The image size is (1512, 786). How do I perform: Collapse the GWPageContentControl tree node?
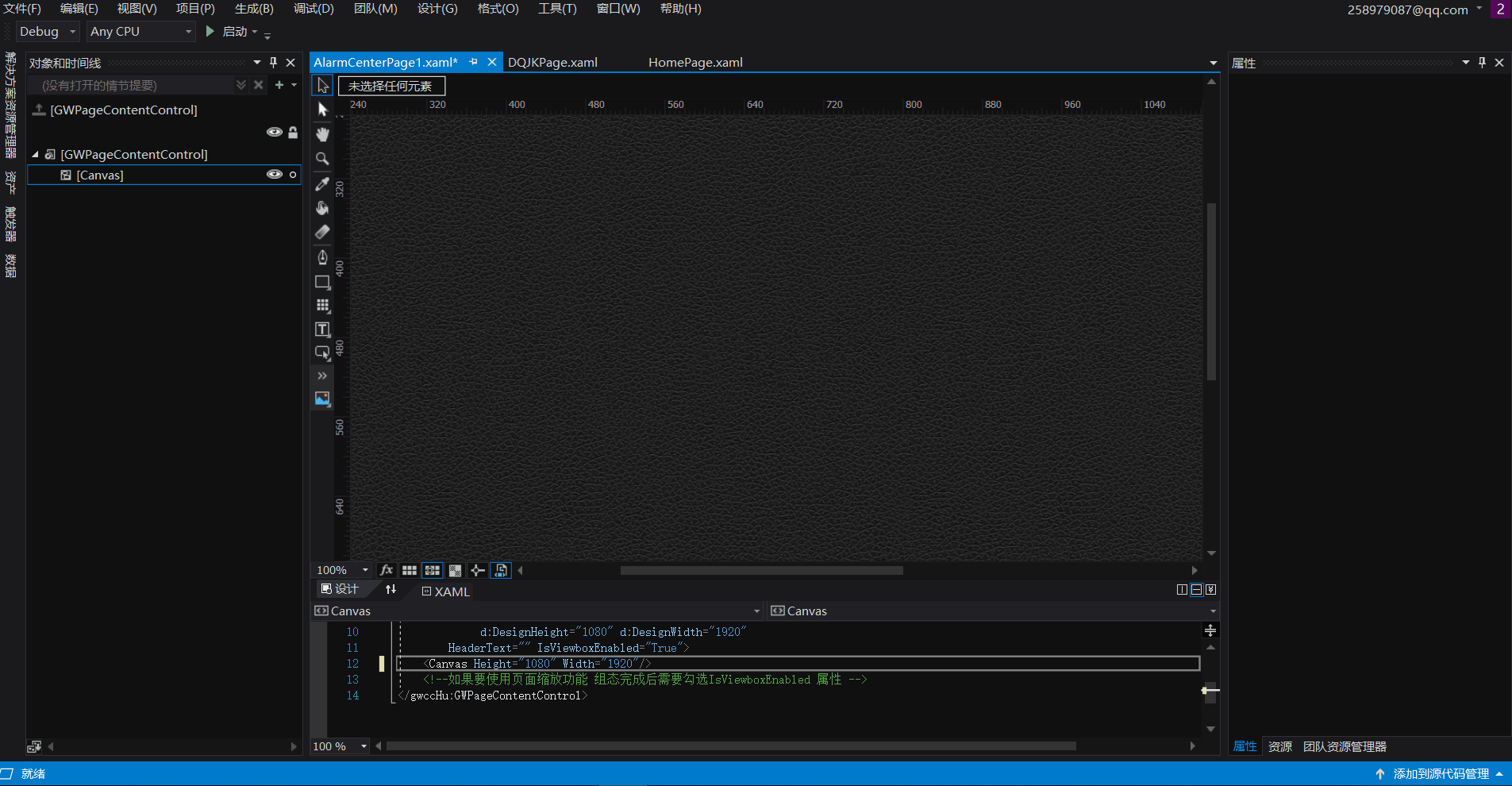click(35, 155)
